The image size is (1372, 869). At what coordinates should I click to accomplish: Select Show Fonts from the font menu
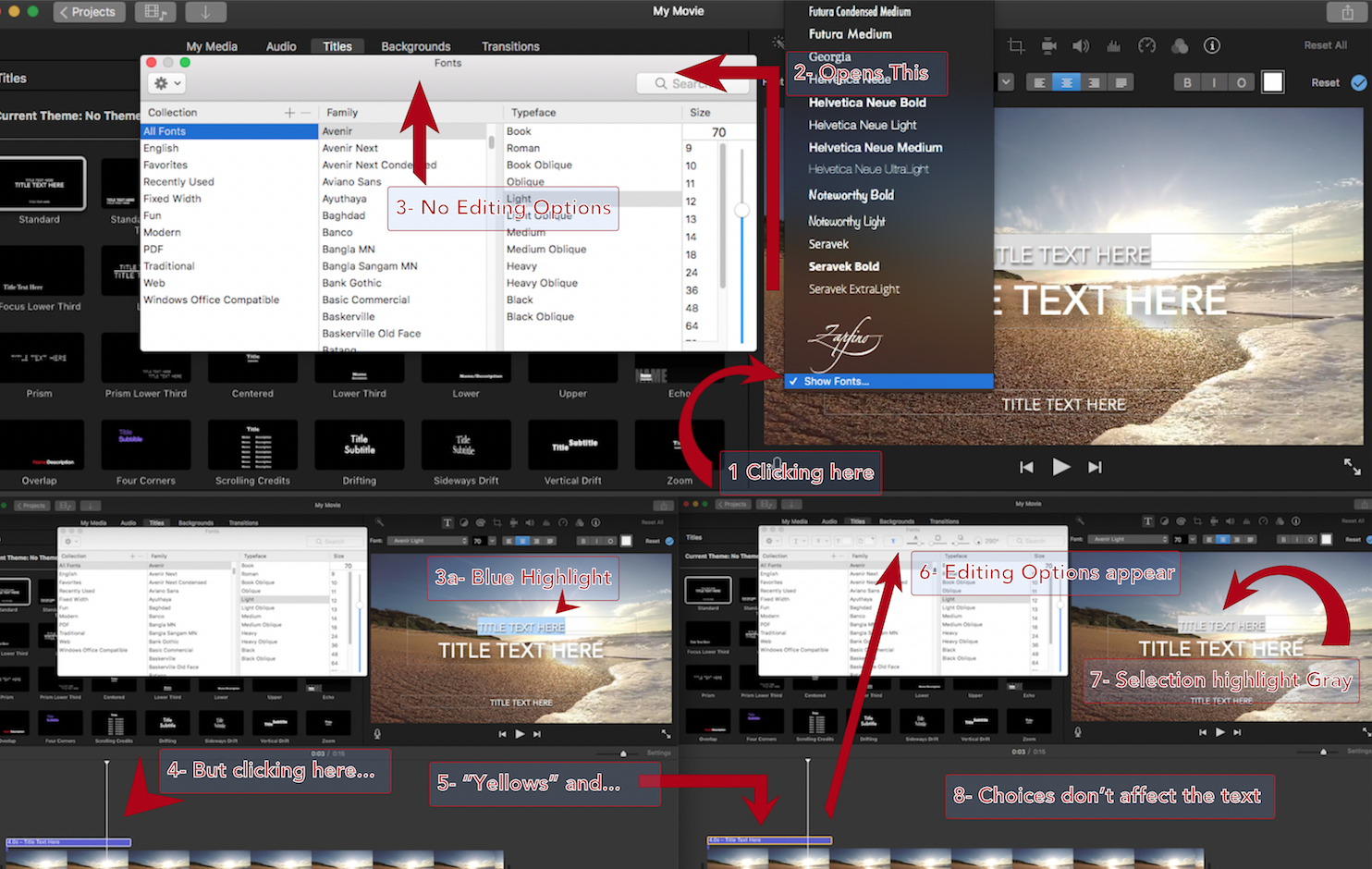pos(836,381)
